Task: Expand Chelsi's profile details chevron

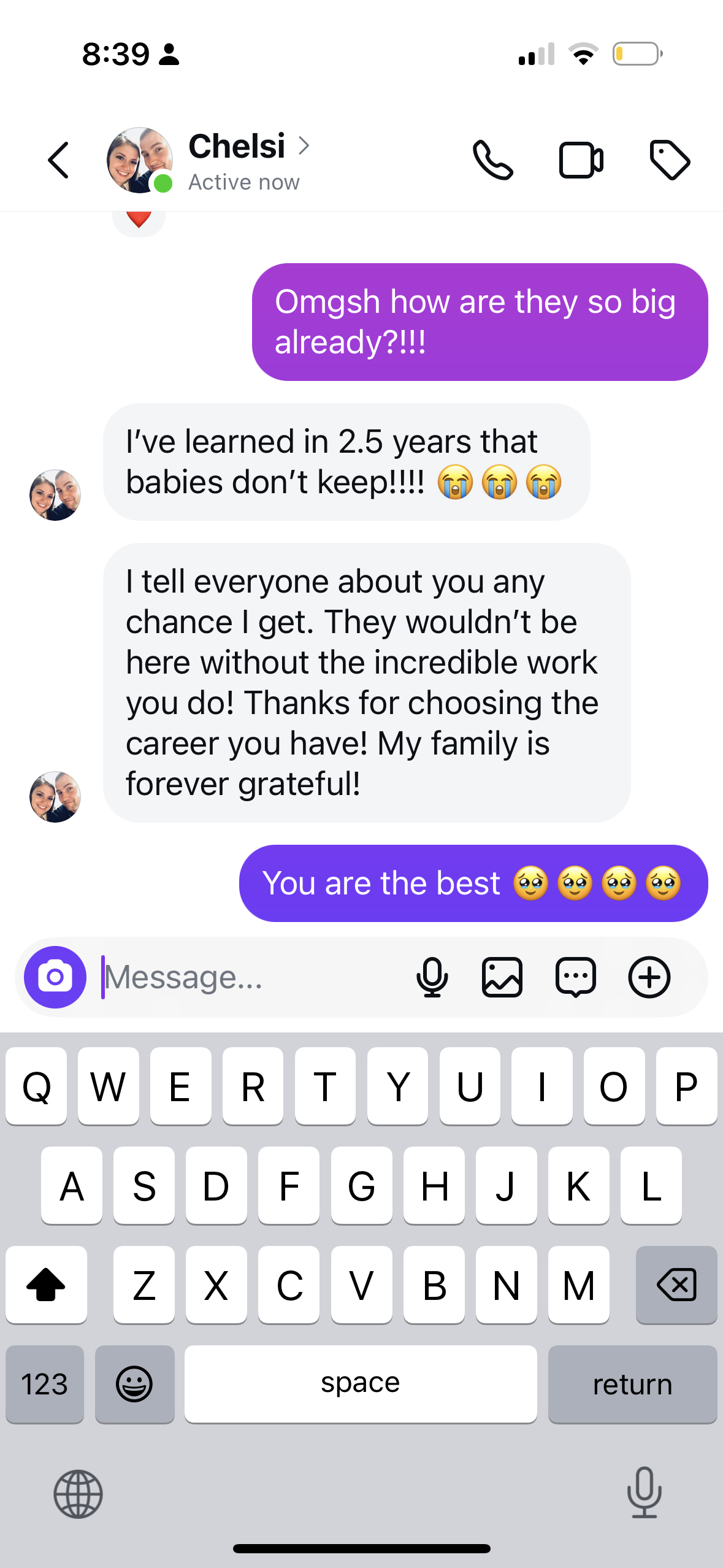Action: click(x=304, y=145)
